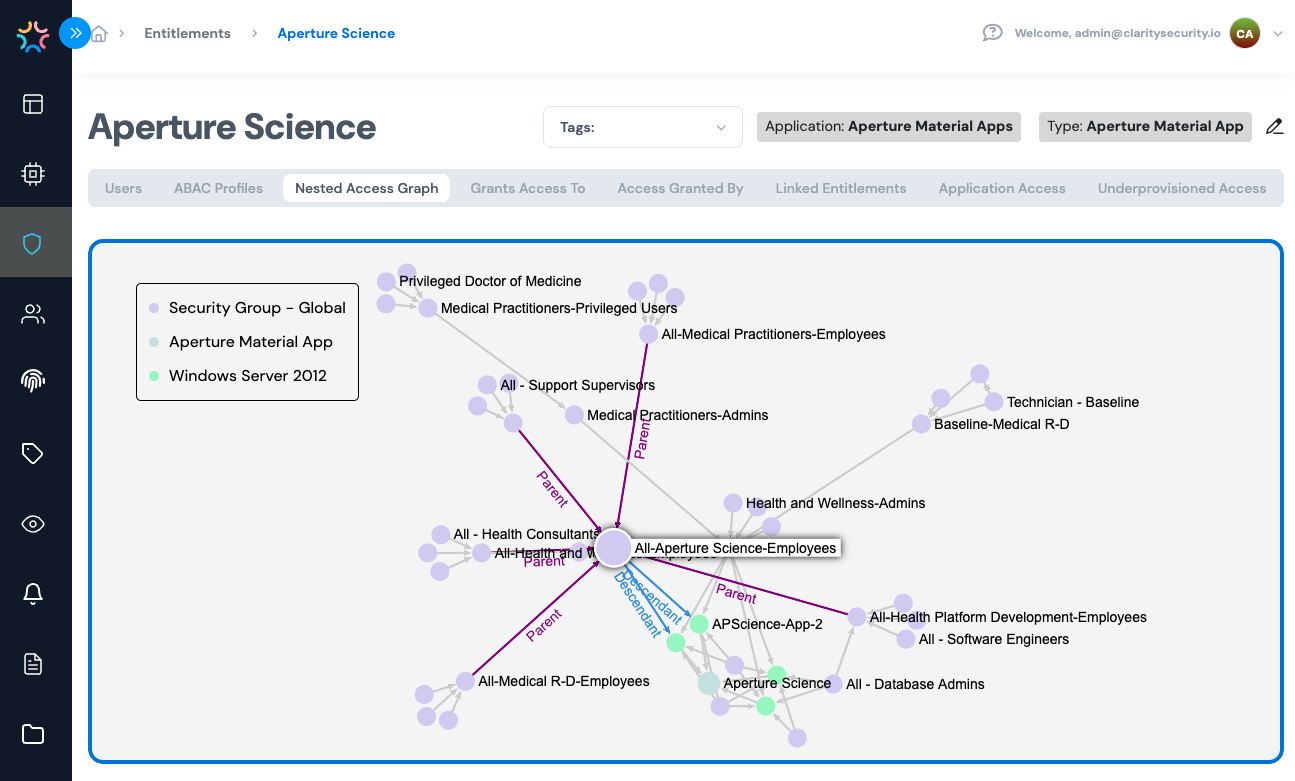Viewport: 1295px width, 781px height.
Task: Select the shield Entitlements icon in sidebar
Action: coord(34,242)
